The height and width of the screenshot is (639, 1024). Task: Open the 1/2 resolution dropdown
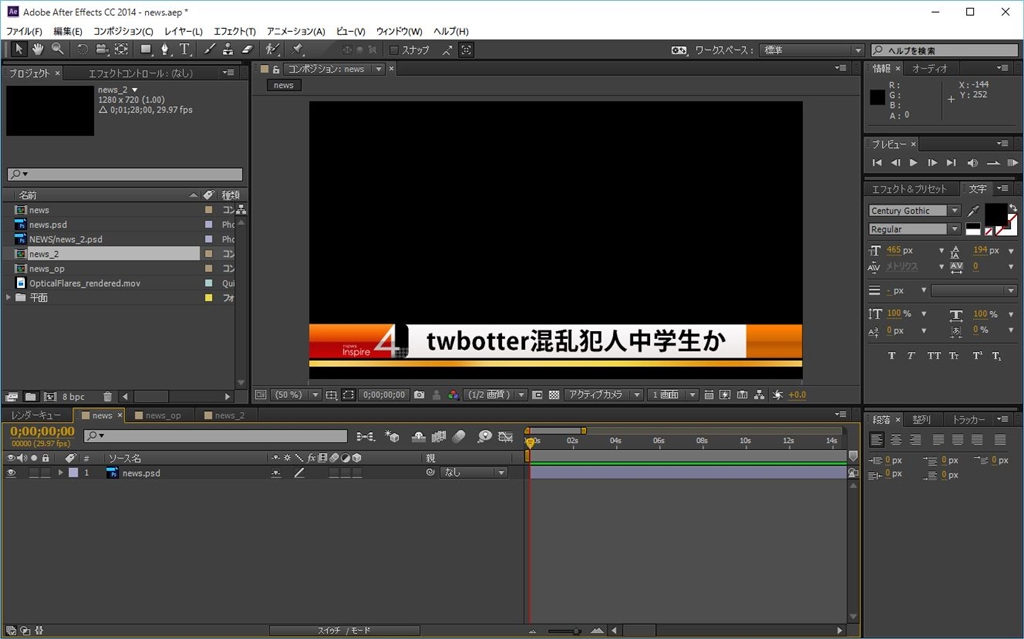(495, 395)
